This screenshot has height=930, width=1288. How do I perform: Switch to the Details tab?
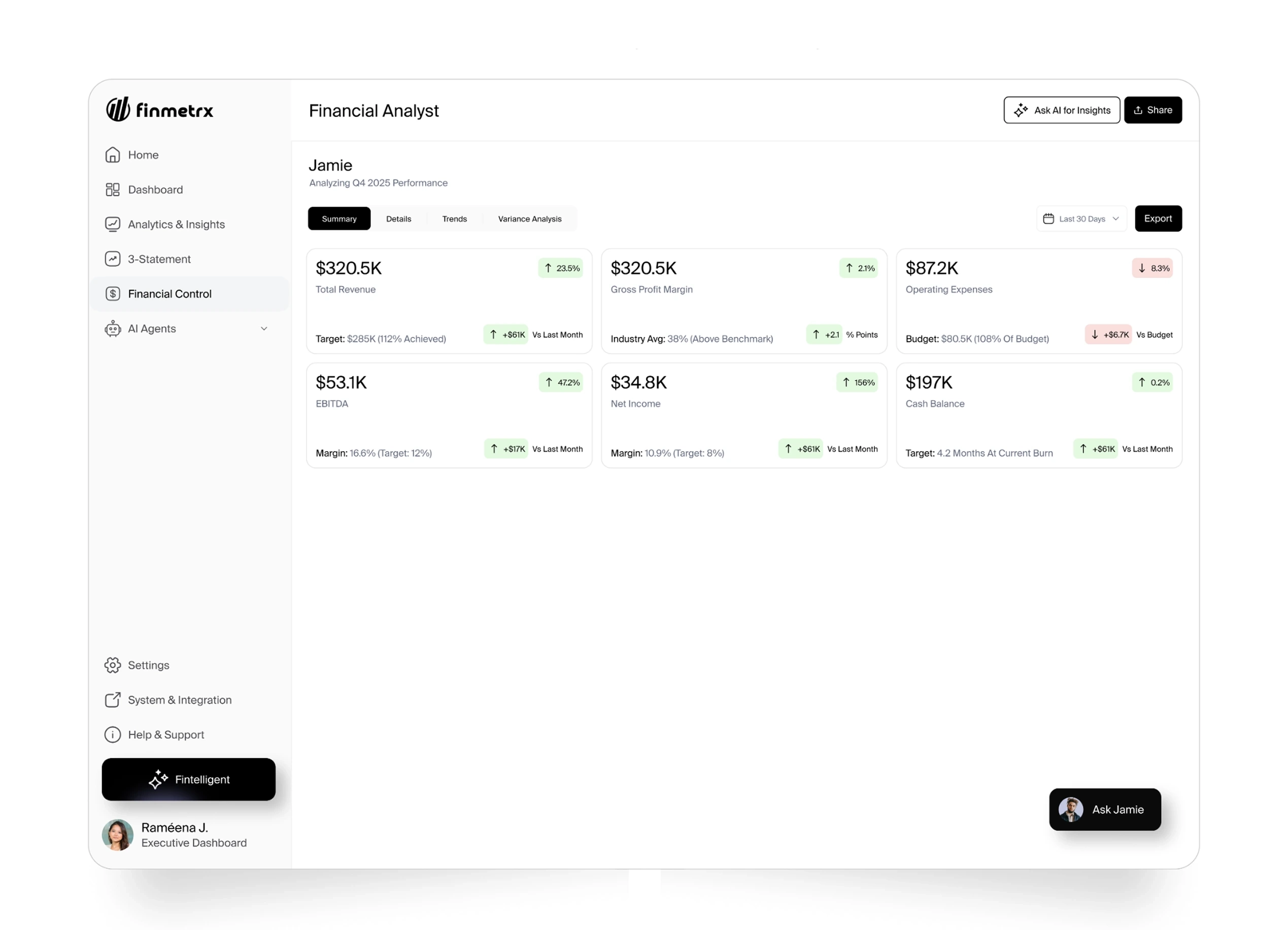[x=399, y=219]
